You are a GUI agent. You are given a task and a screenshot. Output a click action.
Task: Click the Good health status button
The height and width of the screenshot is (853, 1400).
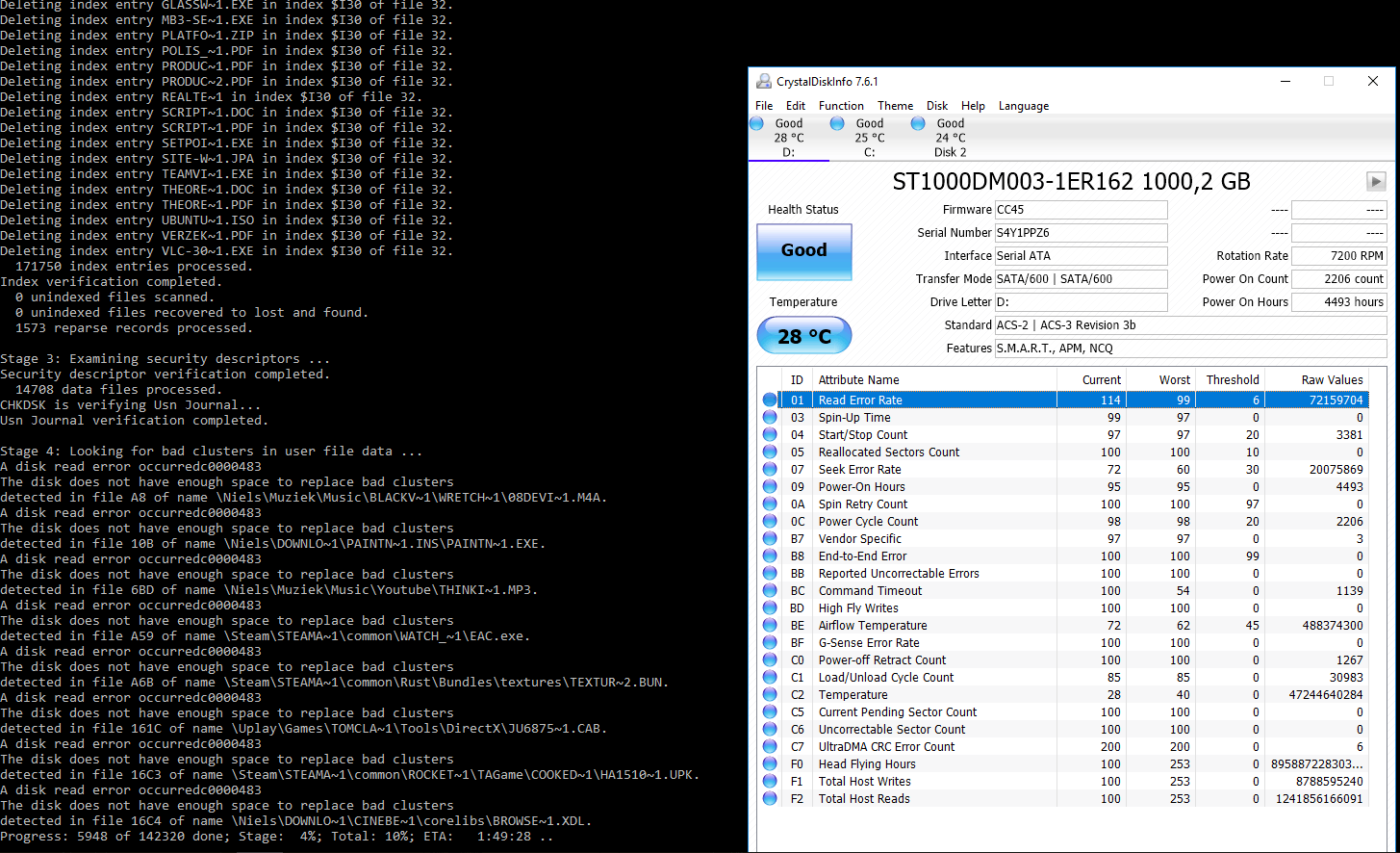point(804,250)
